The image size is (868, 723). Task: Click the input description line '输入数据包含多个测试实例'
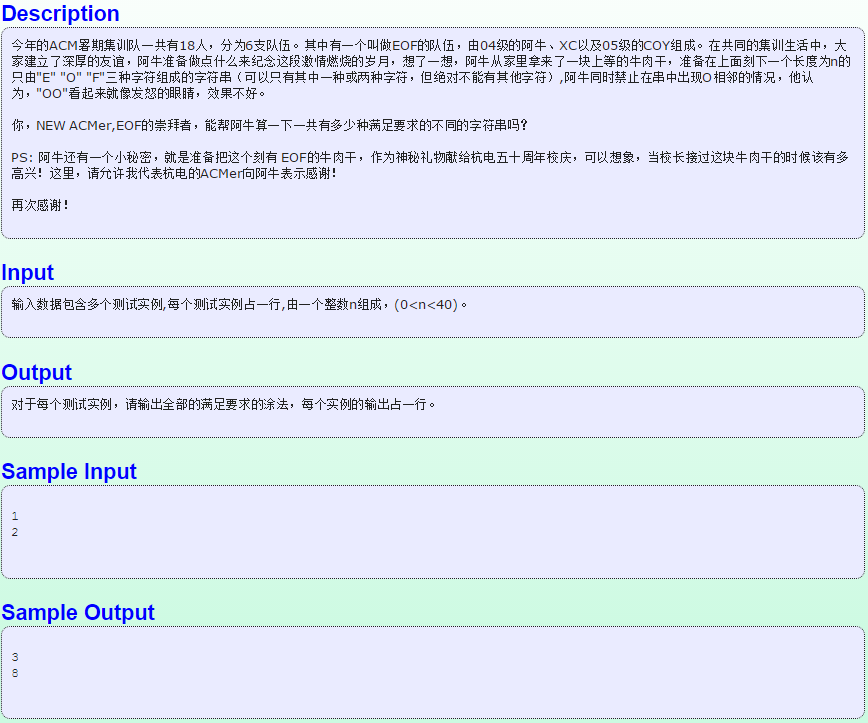coord(239,304)
